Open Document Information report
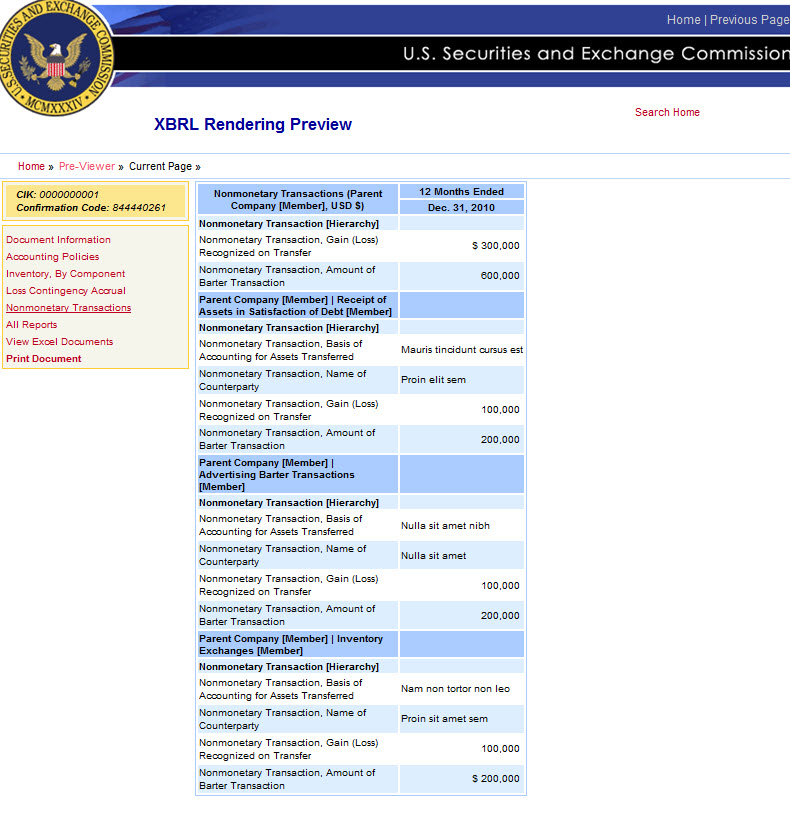The width and height of the screenshot is (790, 813). (x=58, y=240)
